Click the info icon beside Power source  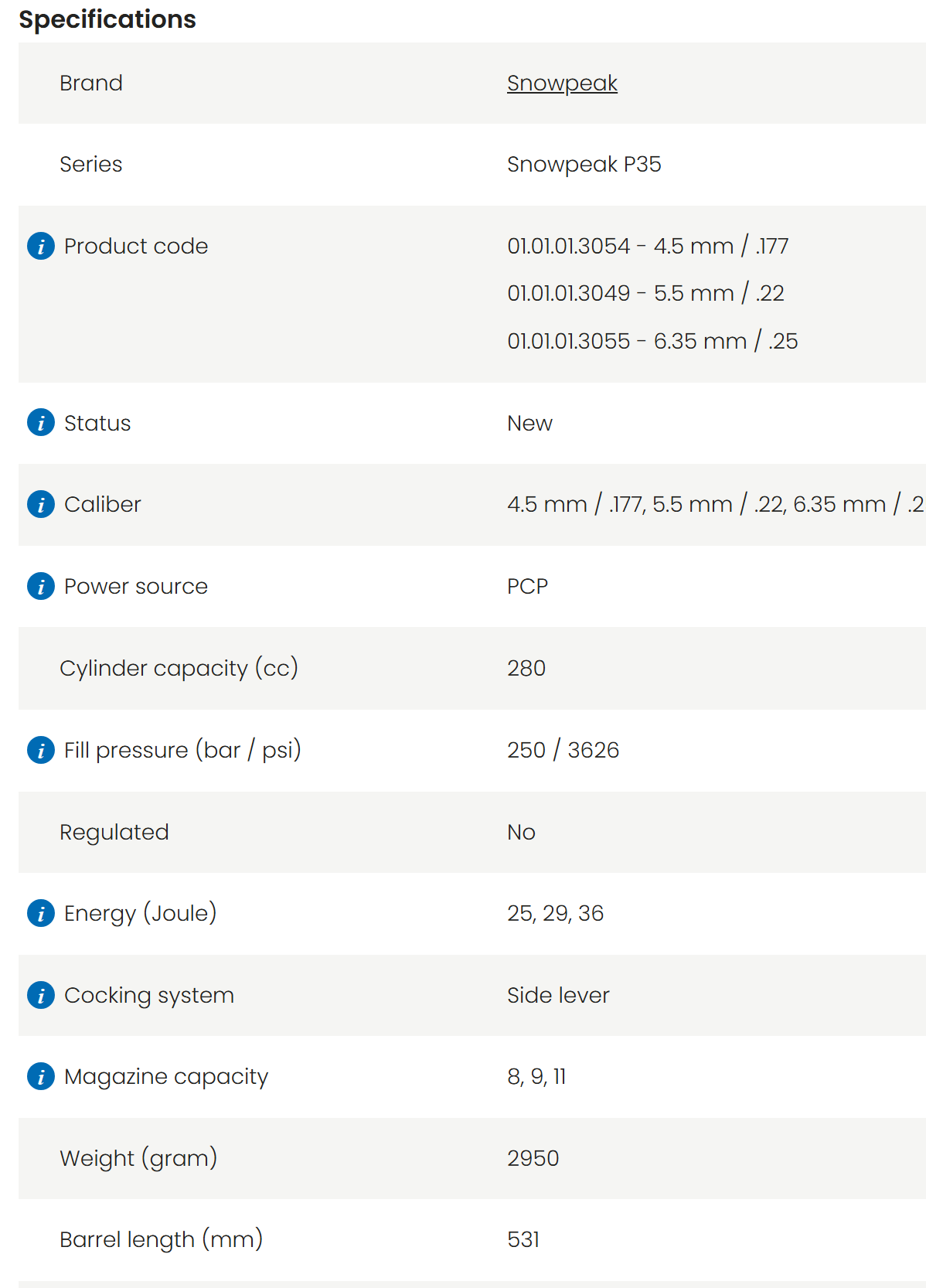[x=41, y=586]
